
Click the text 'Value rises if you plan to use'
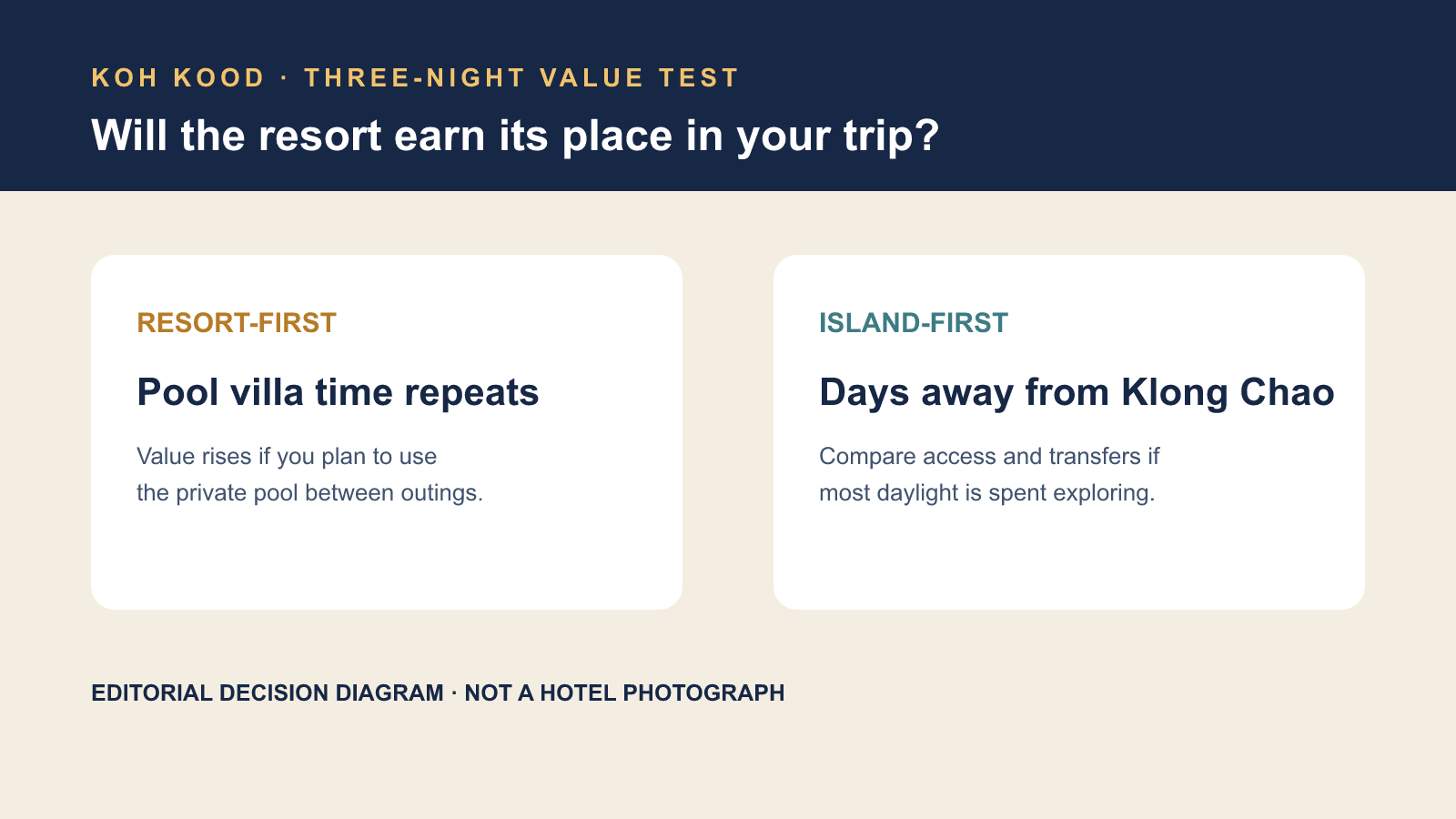(x=287, y=456)
